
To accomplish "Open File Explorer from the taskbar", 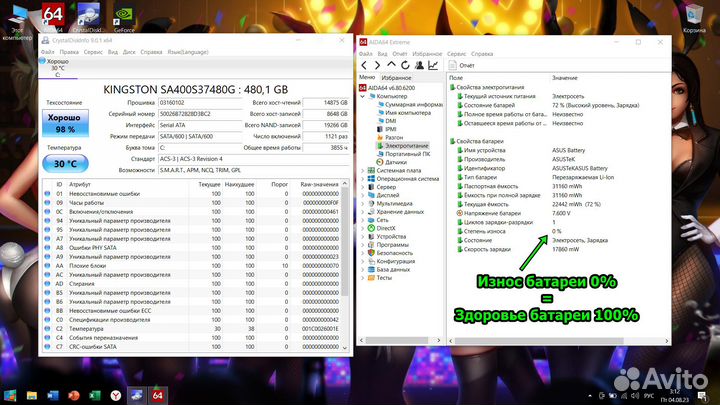I will tap(32, 395).
